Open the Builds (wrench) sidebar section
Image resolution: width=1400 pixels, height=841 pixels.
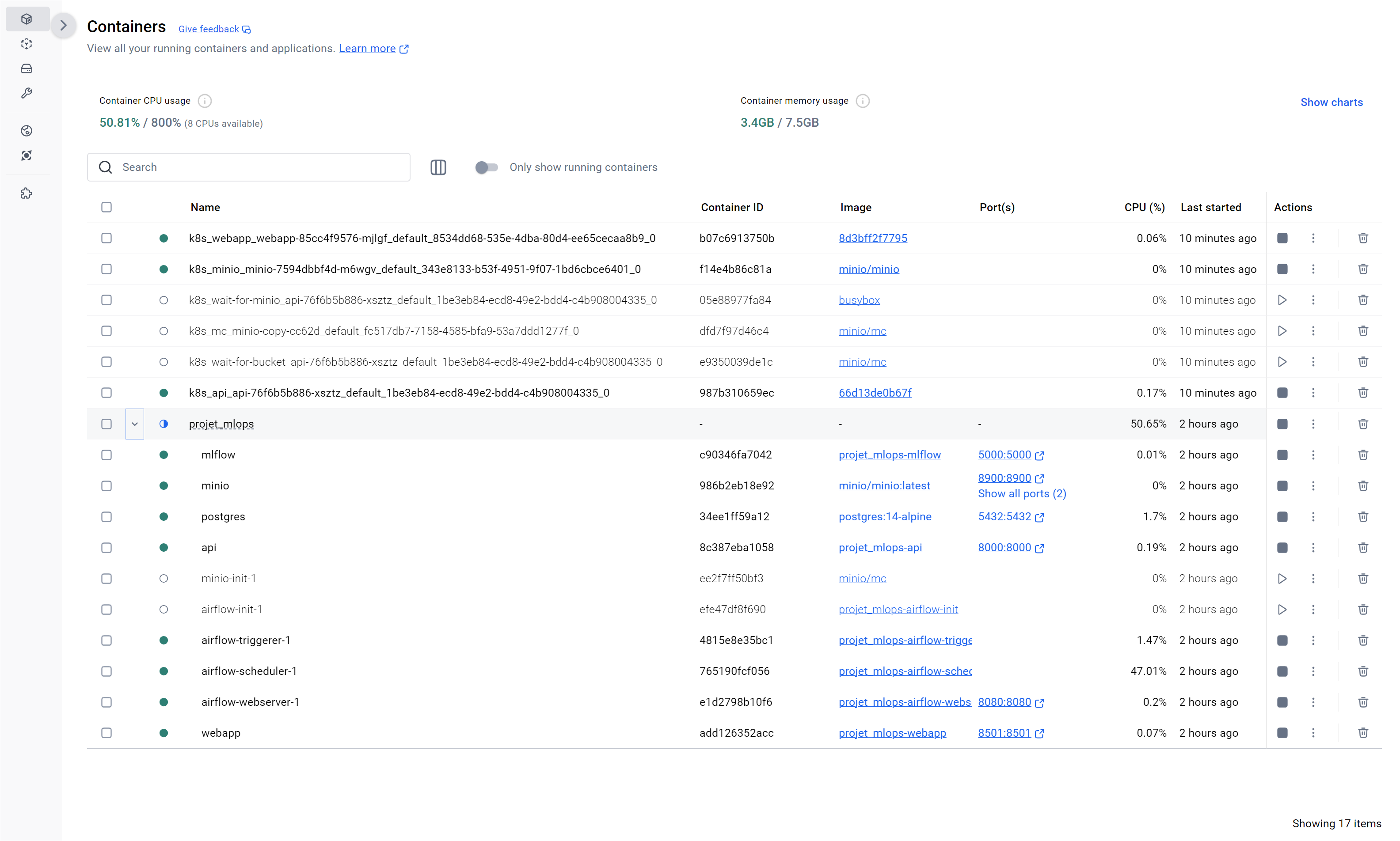(x=27, y=93)
